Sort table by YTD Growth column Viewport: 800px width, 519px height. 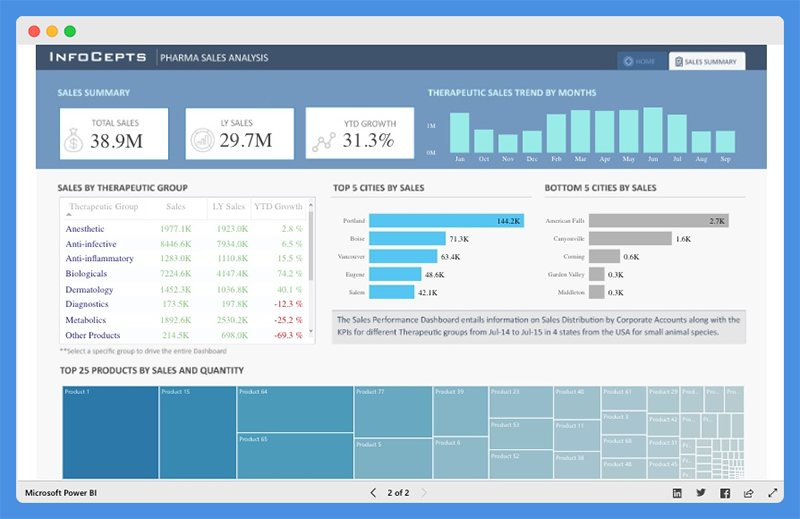[x=277, y=207]
